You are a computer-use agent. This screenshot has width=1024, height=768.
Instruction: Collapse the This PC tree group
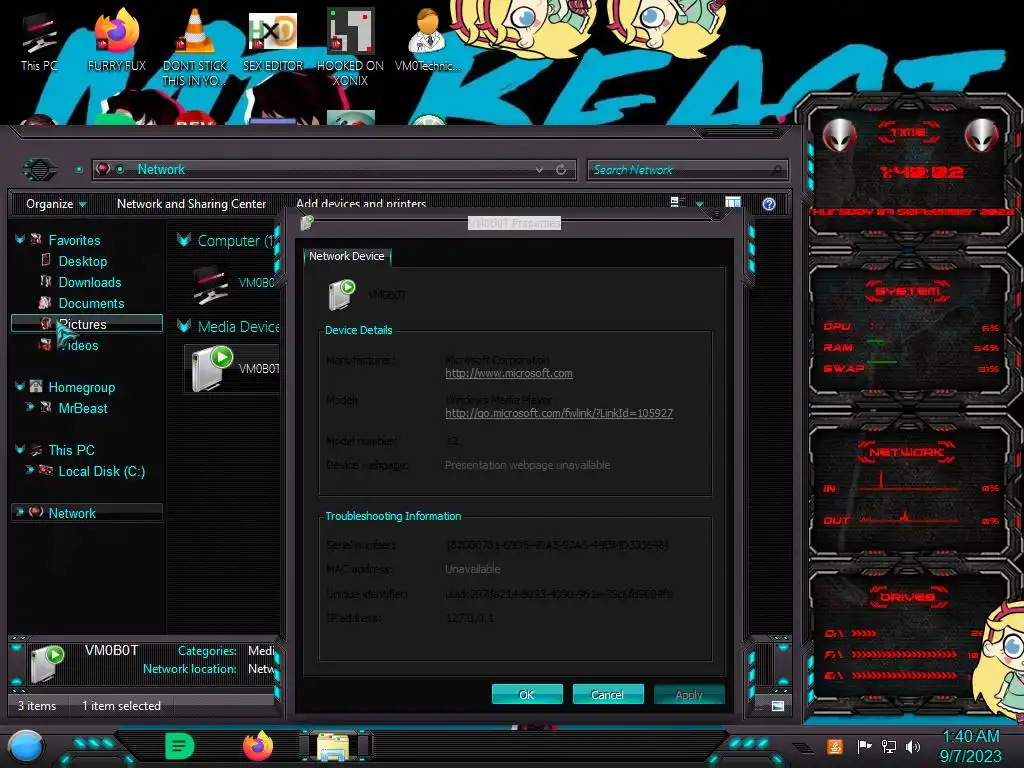tap(20, 449)
